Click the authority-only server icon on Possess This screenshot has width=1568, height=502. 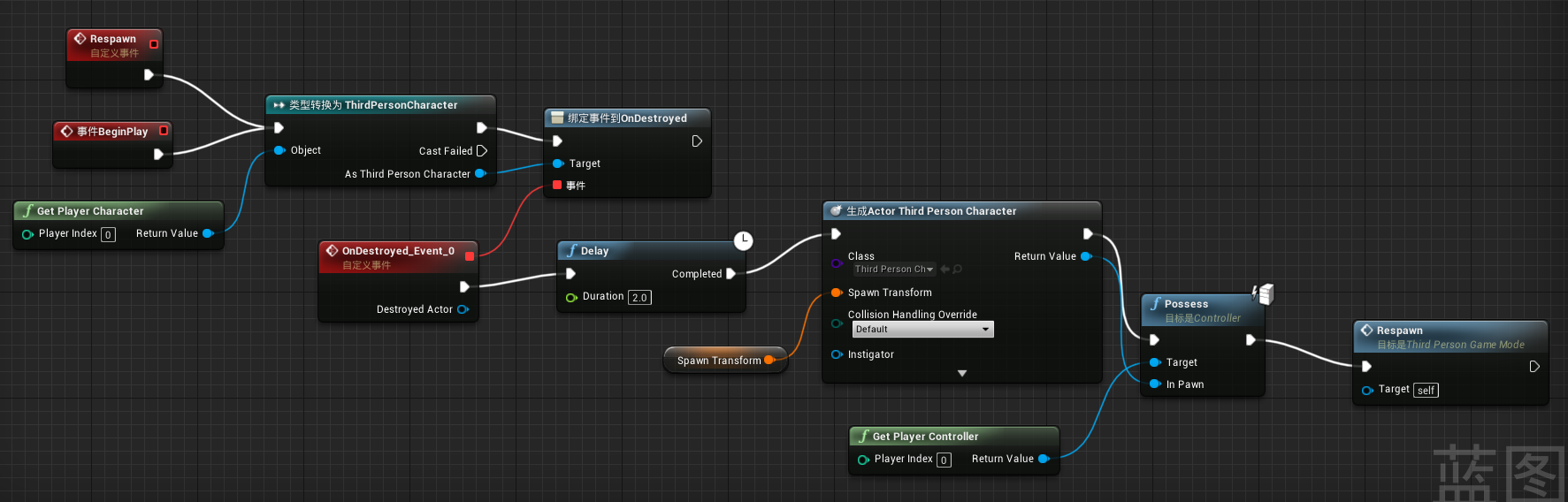pyautogui.click(x=1265, y=293)
